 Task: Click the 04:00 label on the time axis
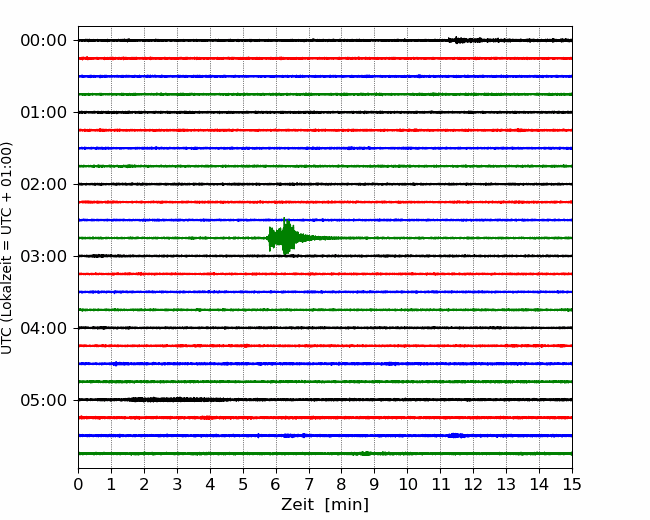(x=43, y=328)
